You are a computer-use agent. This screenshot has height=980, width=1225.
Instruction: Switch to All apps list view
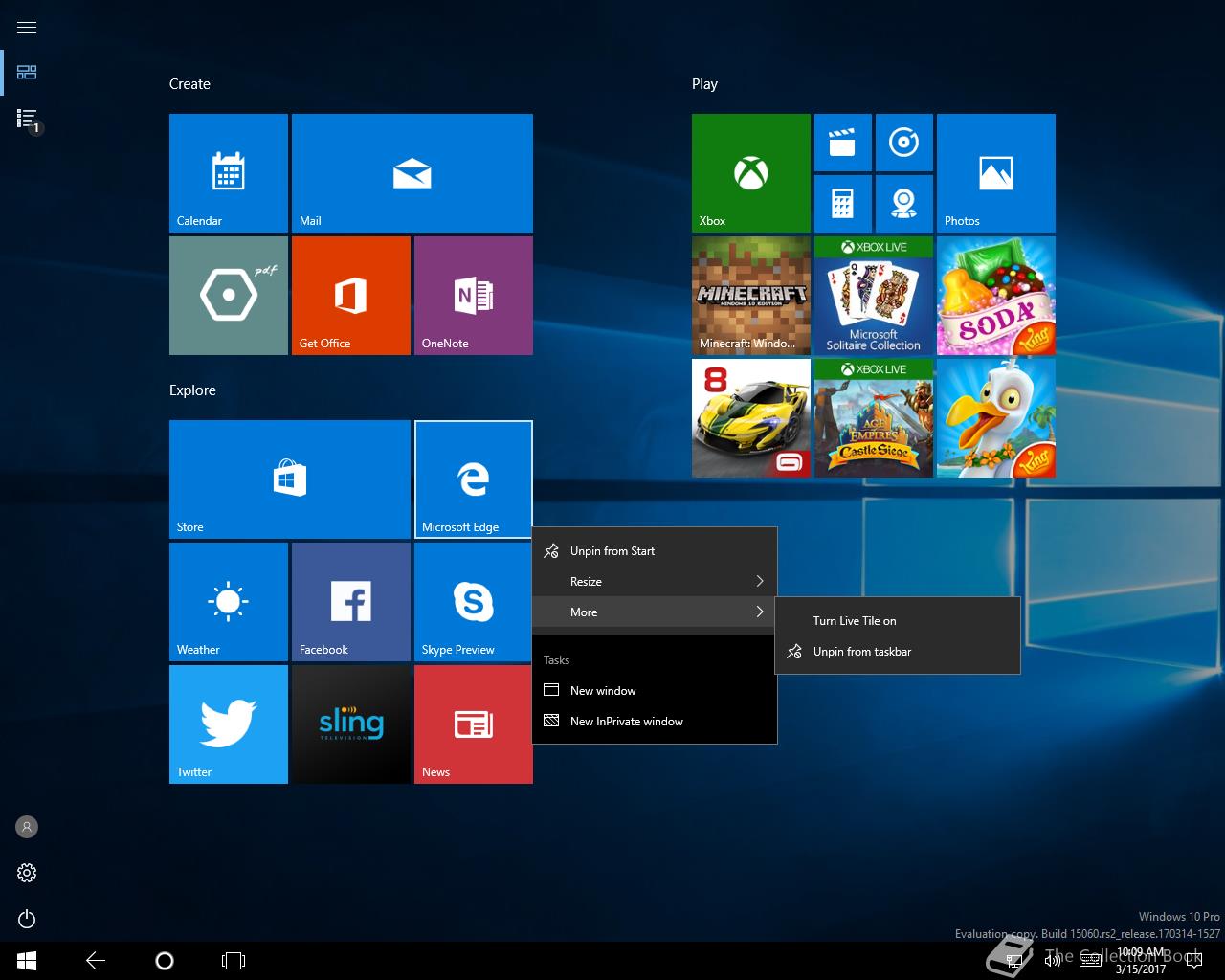(27, 119)
